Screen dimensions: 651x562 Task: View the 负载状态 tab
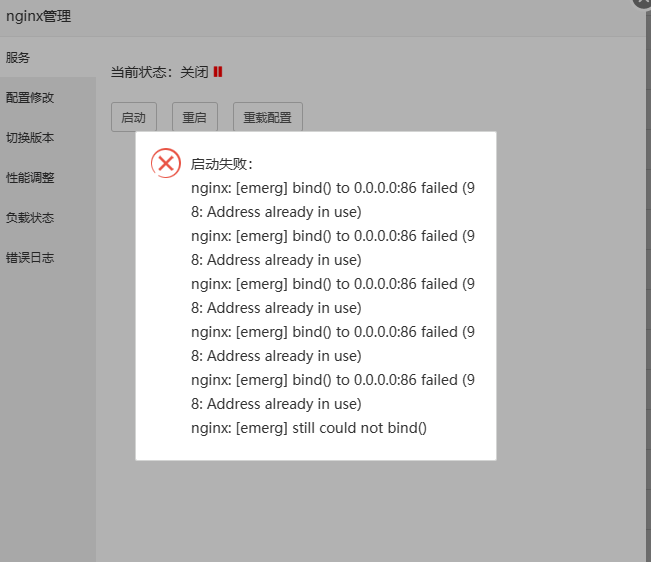tap(48, 217)
